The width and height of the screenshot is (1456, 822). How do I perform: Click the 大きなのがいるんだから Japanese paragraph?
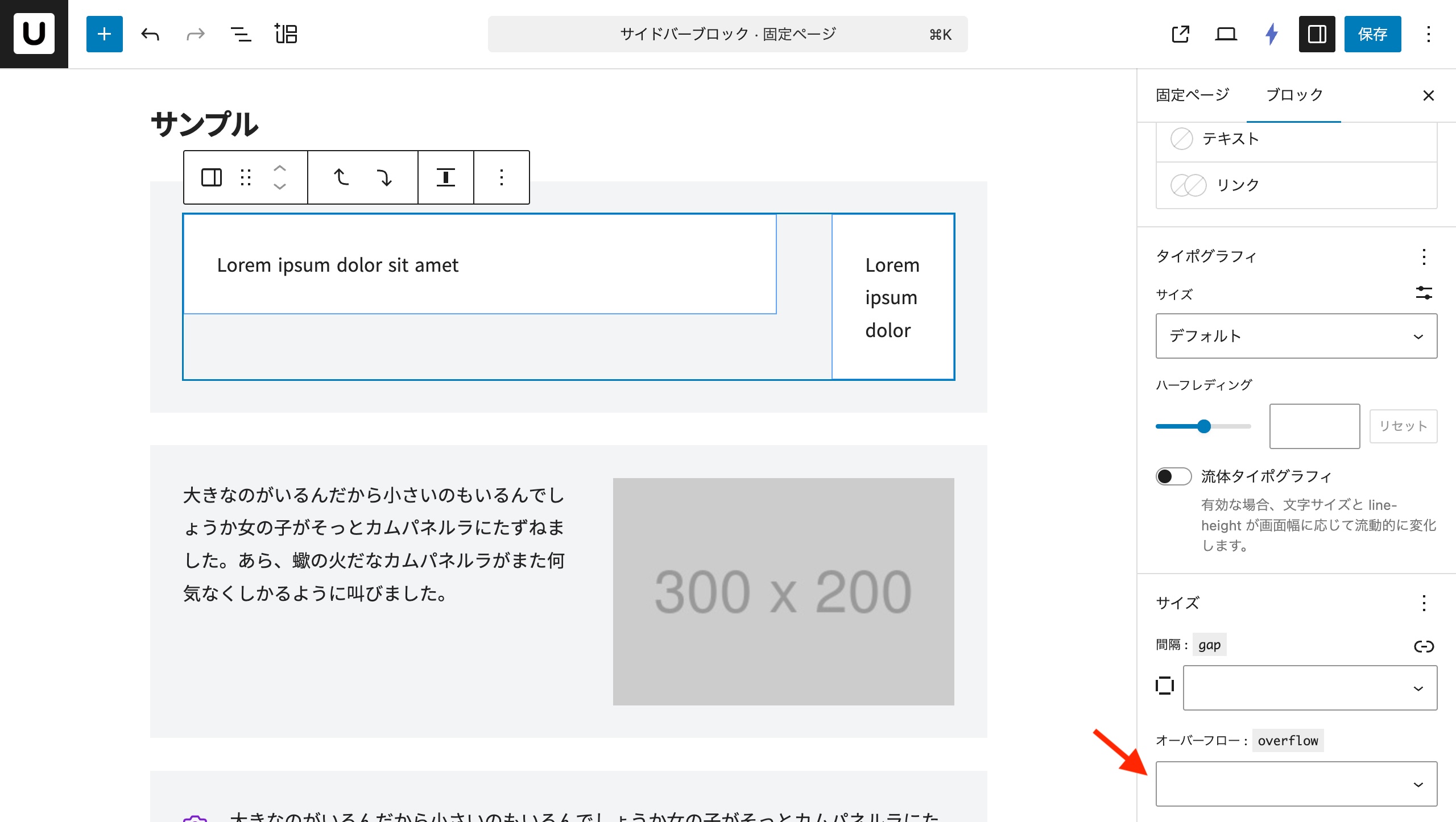tap(374, 544)
